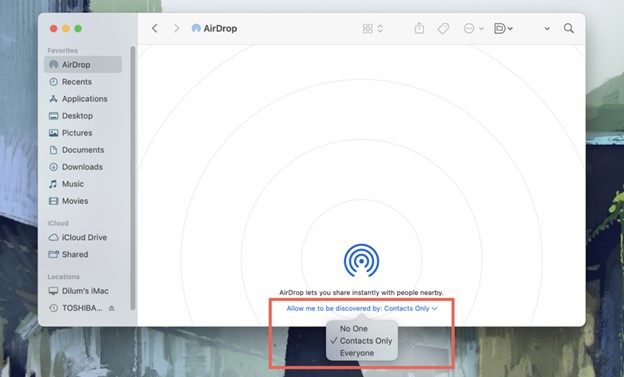Expand the Action menu chevron
Viewport: 624px width, 377px height.
481,29
